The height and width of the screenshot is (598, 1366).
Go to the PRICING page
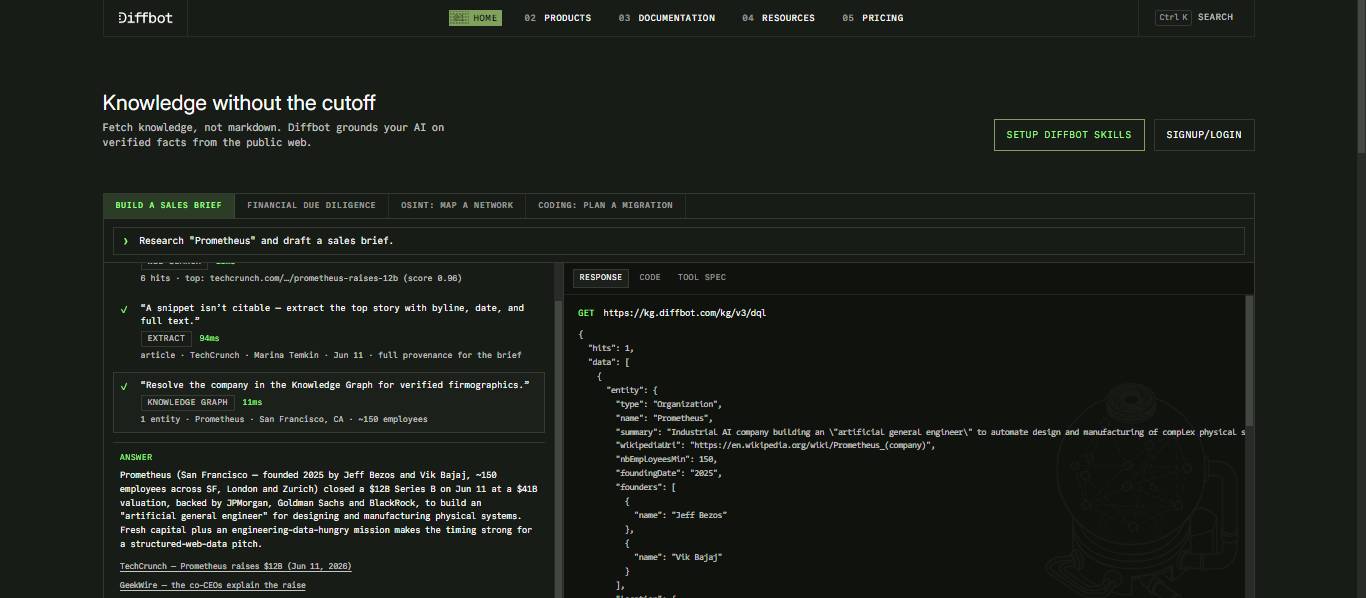pos(872,18)
